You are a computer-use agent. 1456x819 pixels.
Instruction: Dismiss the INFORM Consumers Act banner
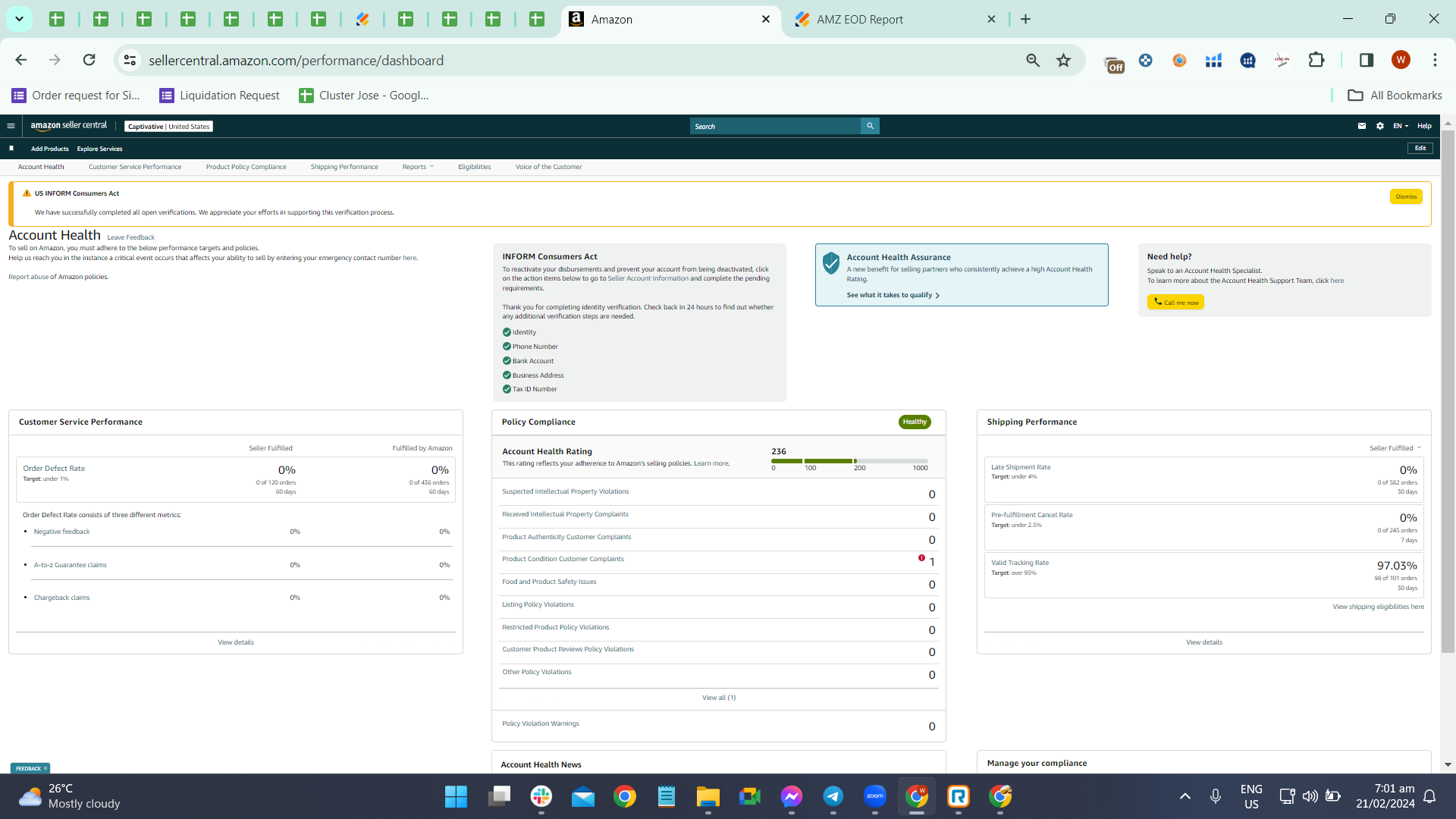pos(1406,196)
